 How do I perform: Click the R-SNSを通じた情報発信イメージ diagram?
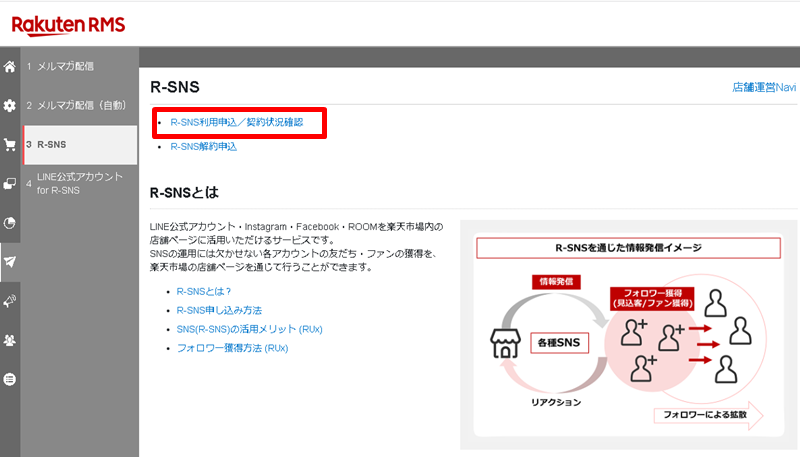(x=629, y=335)
